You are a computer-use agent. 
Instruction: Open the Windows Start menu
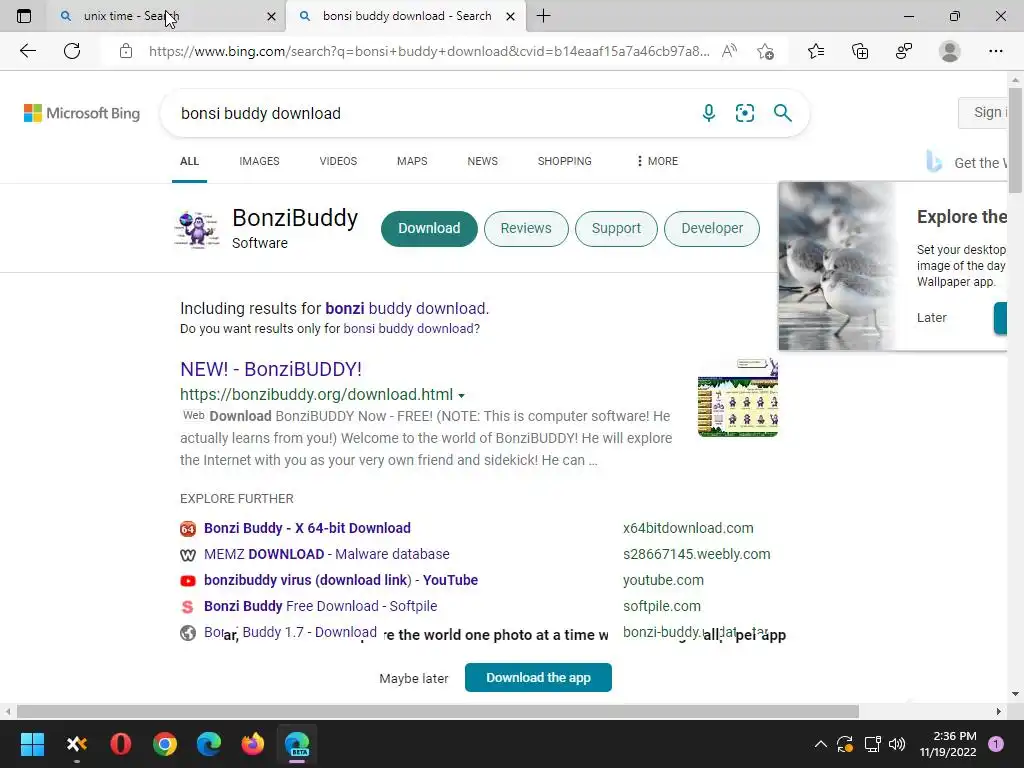click(32, 744)
